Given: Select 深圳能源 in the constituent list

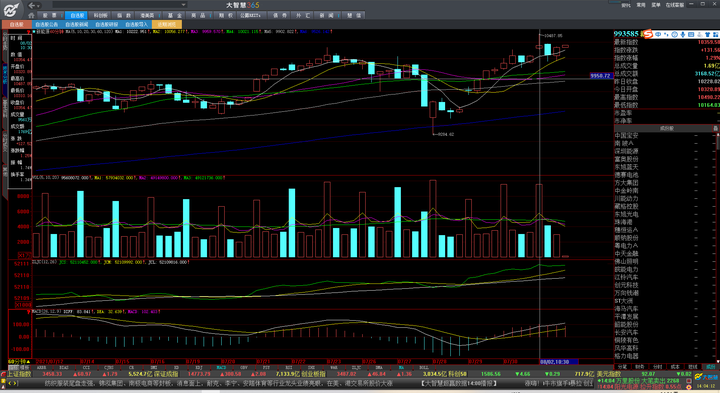Looking at the screenshot, I should [x=626, y=151].
